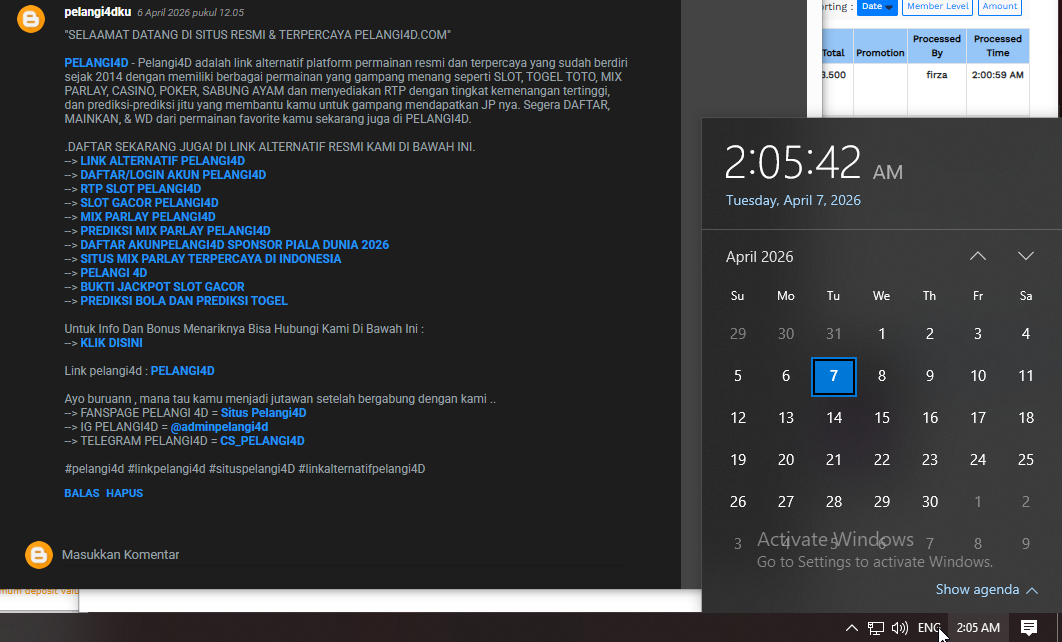Open the SLOT GACOR PELANGI4D link
1062x642 pixels.
pyautogui.click(x=150, y=202)
